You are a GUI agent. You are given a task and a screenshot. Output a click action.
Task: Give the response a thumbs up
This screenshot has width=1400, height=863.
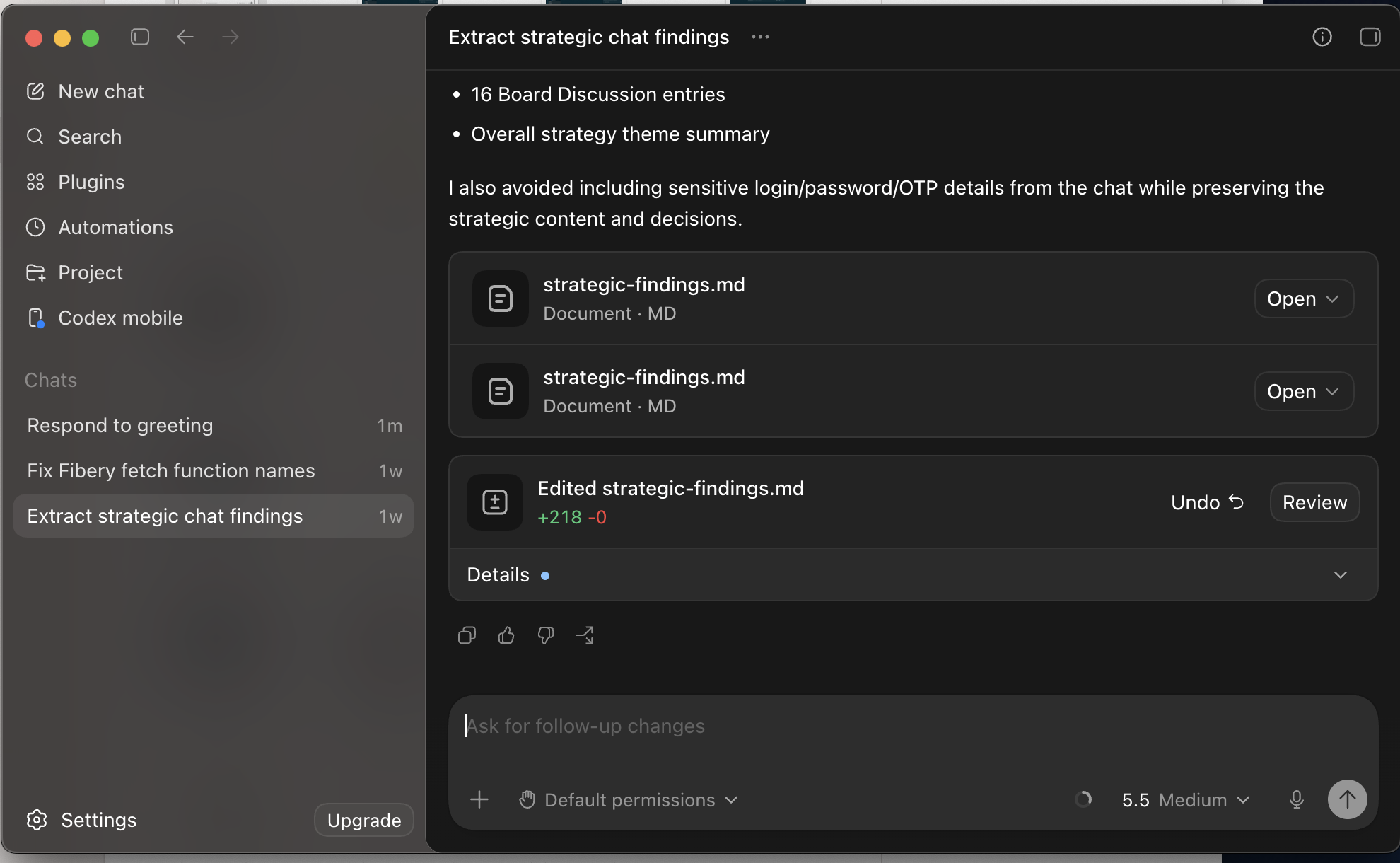click(506, 635)
